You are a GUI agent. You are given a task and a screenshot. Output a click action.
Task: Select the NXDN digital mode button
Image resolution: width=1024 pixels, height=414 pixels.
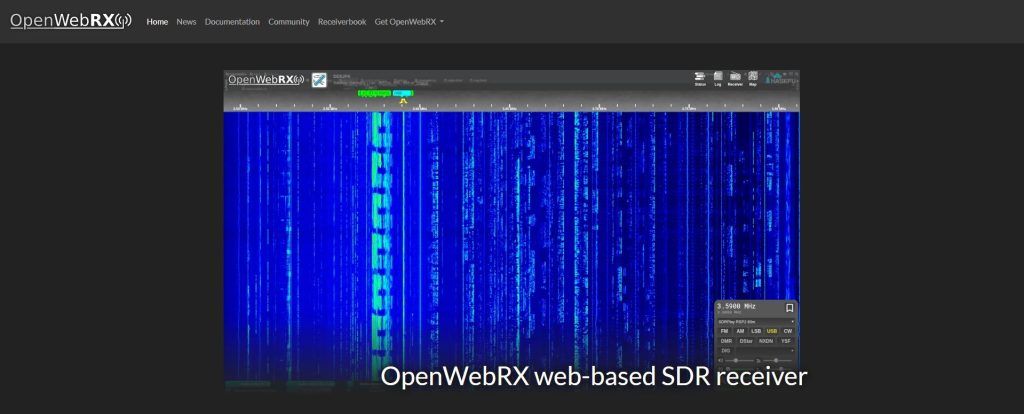coord(766,341)
